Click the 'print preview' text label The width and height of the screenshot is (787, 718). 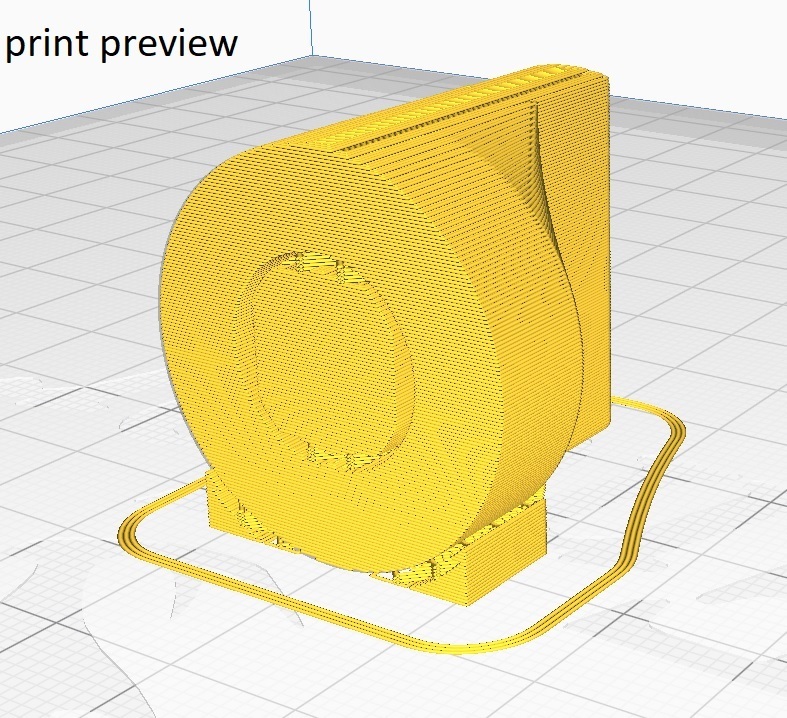pyautogui.click(x=121, y=44)
